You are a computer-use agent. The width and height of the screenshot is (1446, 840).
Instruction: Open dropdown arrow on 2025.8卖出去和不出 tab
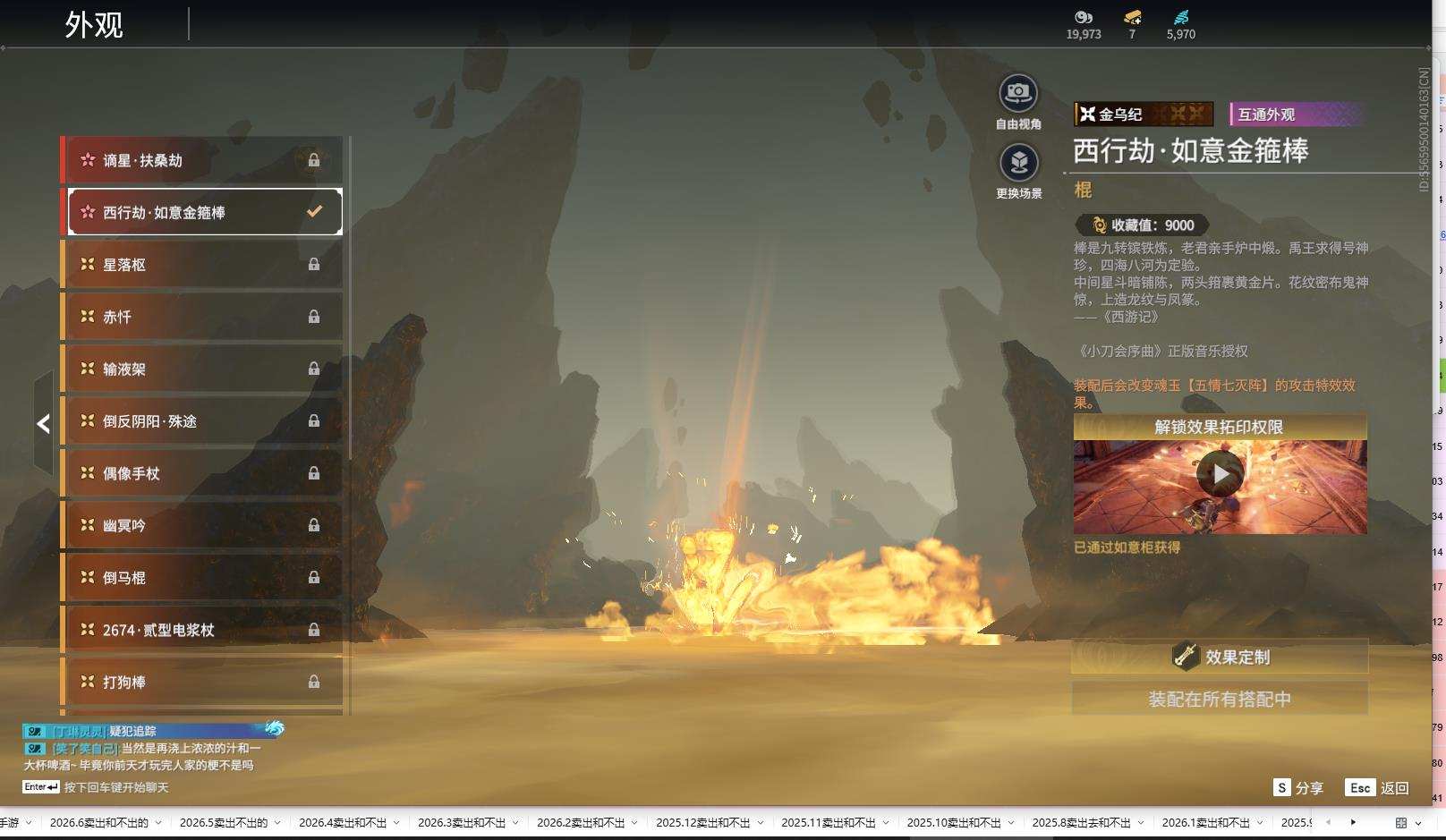click(x=1141, y=823)
